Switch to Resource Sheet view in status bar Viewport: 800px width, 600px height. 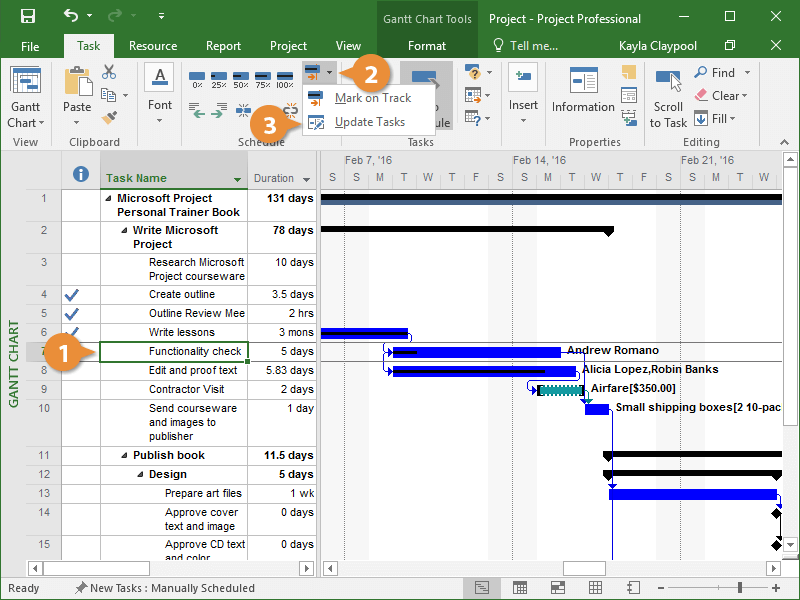click(x=595, y=588)
